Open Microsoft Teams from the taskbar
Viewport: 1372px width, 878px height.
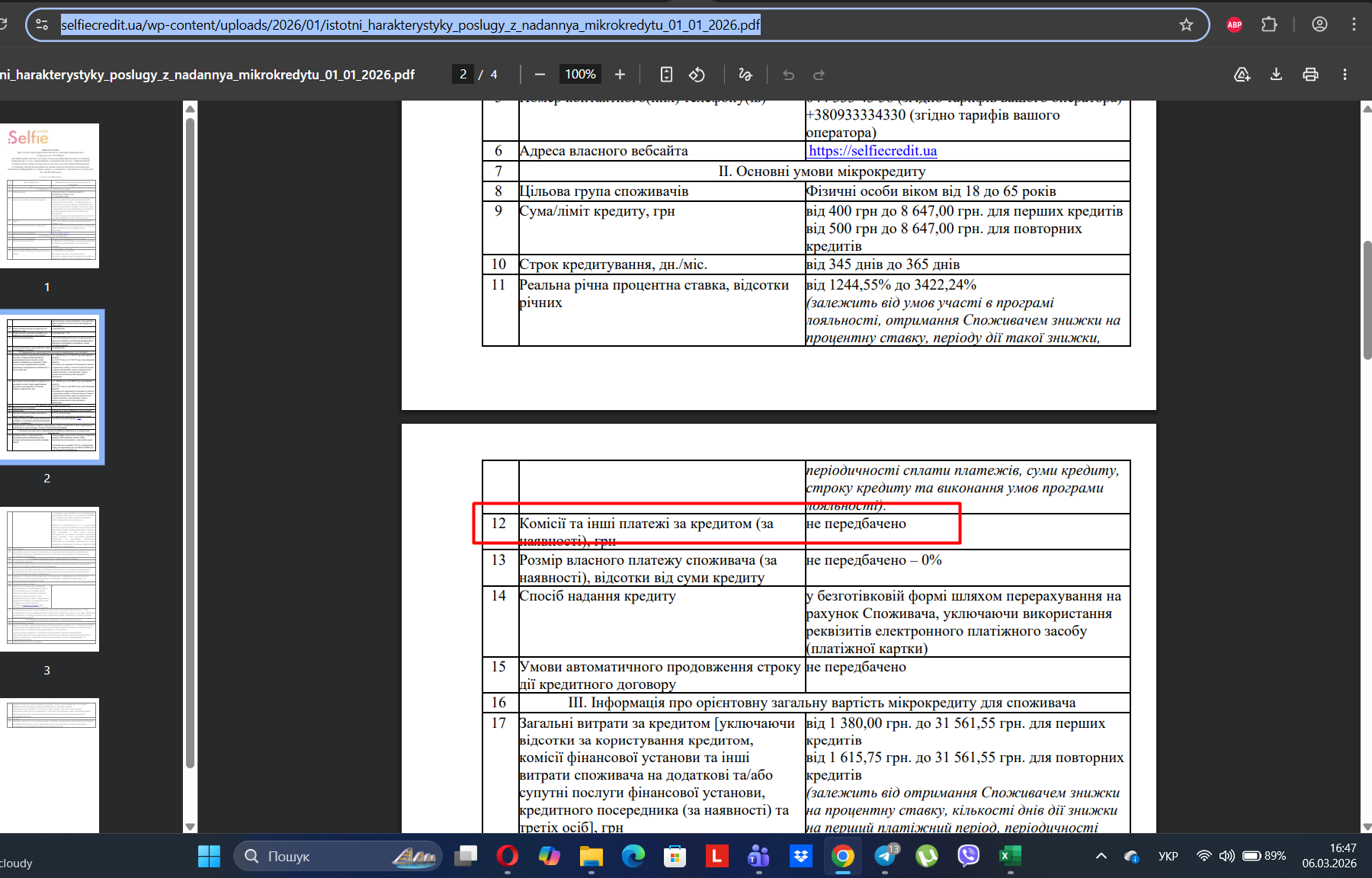click(758, 856)
